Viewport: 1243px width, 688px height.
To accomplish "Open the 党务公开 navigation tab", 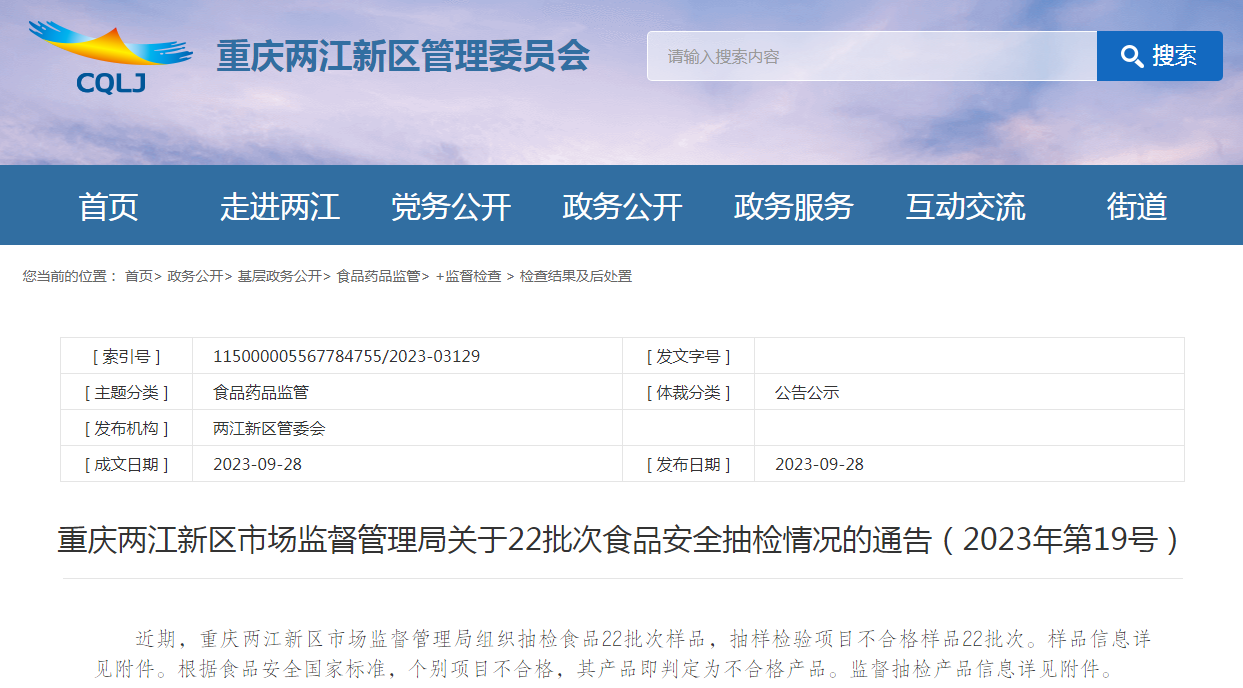I will point(451,206).
